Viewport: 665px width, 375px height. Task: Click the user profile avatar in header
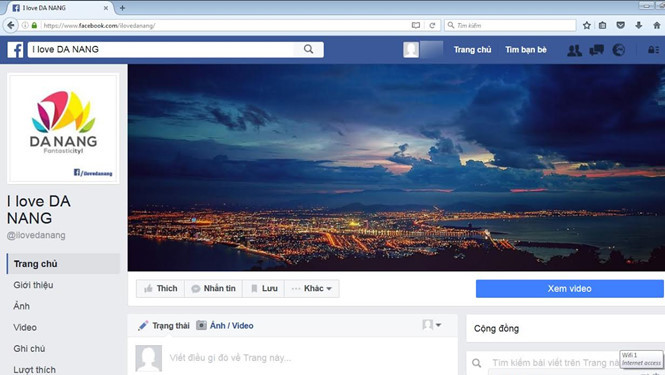[411, 50]
